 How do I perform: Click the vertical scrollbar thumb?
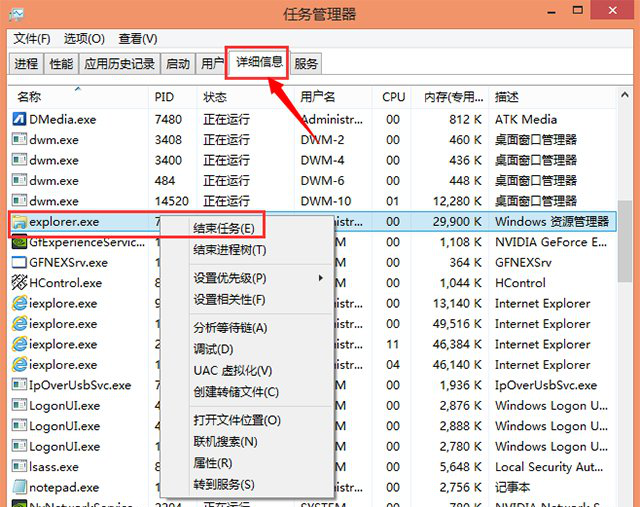pos(624,241)
